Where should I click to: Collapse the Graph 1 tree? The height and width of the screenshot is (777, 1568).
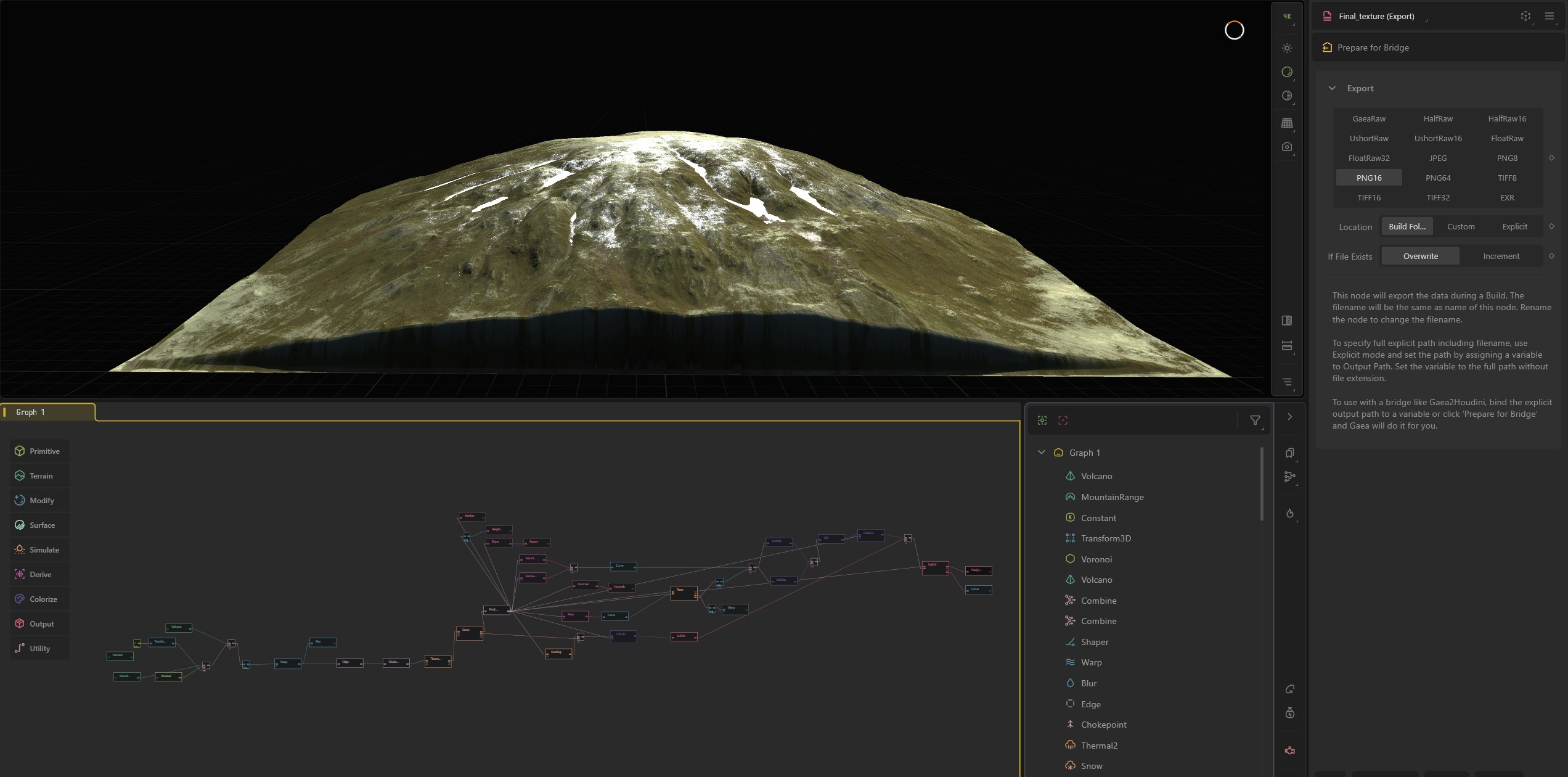point(1042,453)
